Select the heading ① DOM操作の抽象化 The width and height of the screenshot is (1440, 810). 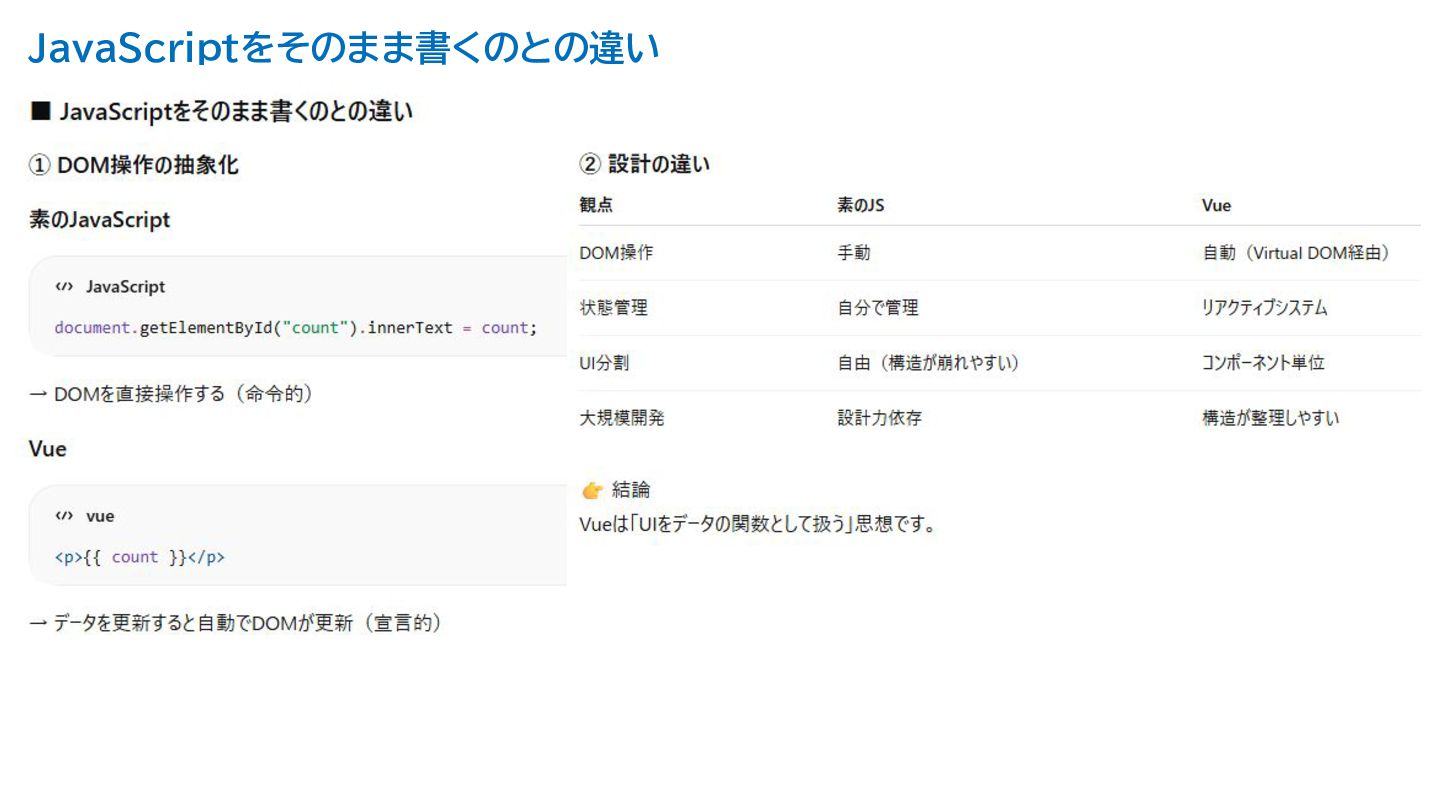(134, 166)
